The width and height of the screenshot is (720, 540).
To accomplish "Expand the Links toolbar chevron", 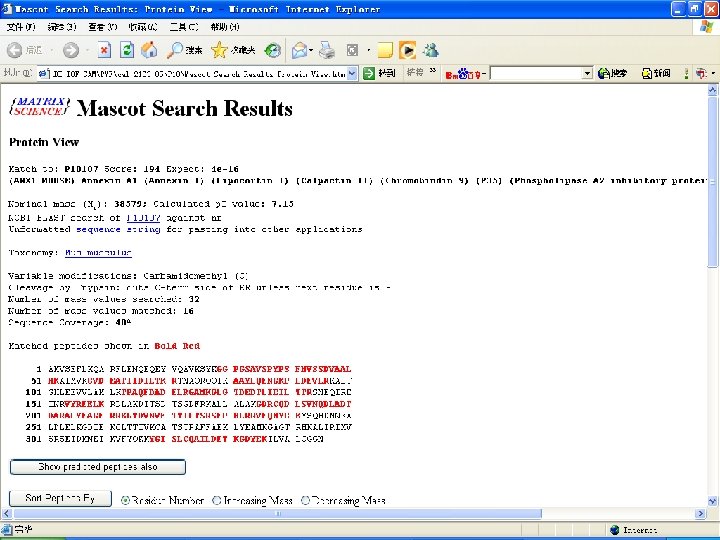I will click(x=433, y=71).
